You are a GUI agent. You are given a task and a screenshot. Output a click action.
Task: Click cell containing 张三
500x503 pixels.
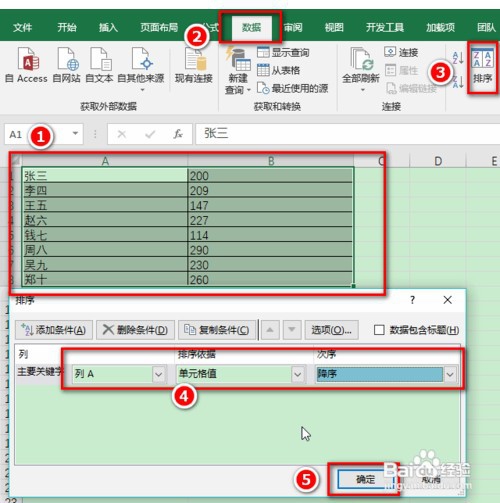[105, 175]
